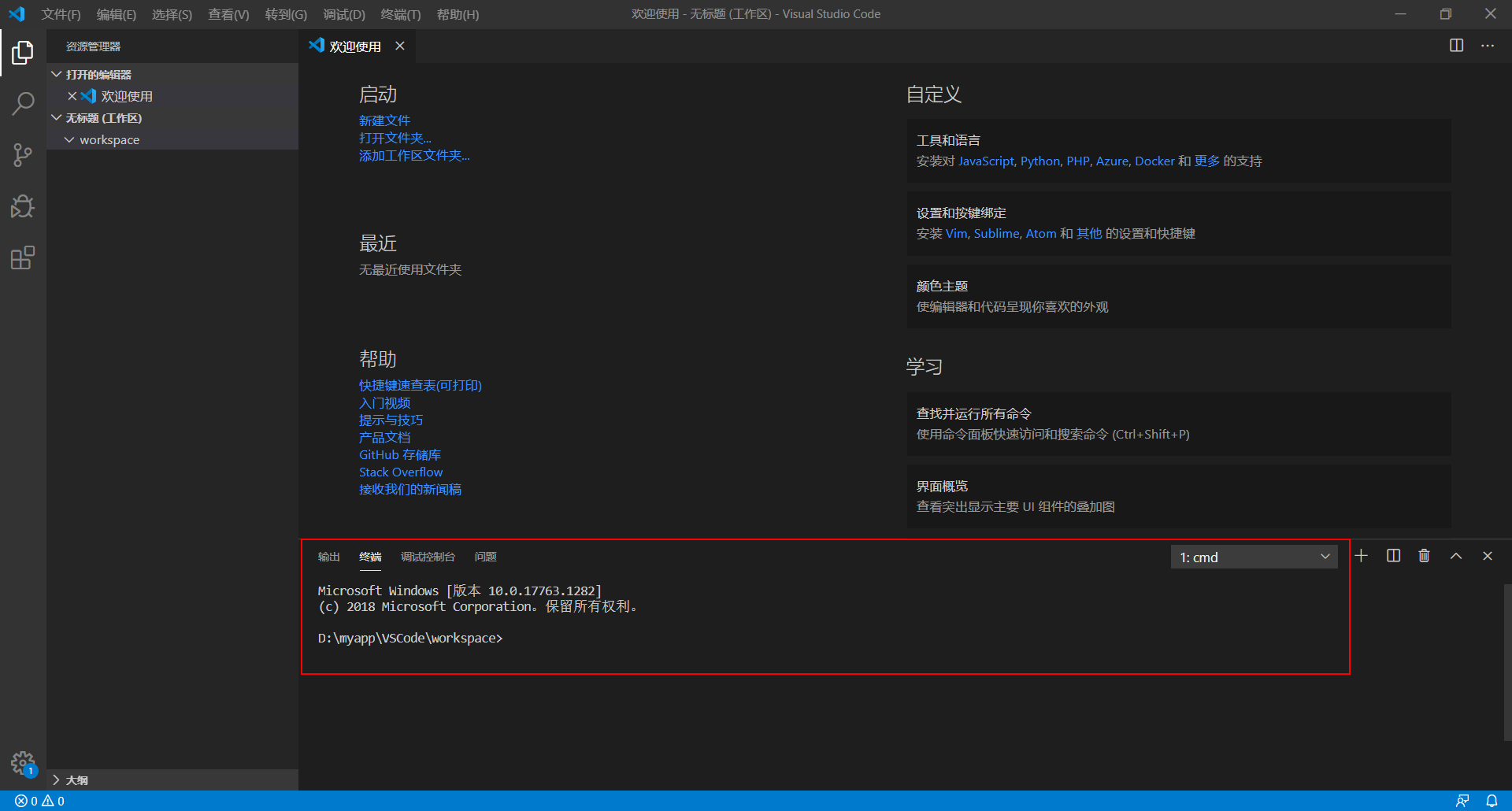Open the Debug view in the activity bar
The image size is (1512, 811).
coord(23,206)
